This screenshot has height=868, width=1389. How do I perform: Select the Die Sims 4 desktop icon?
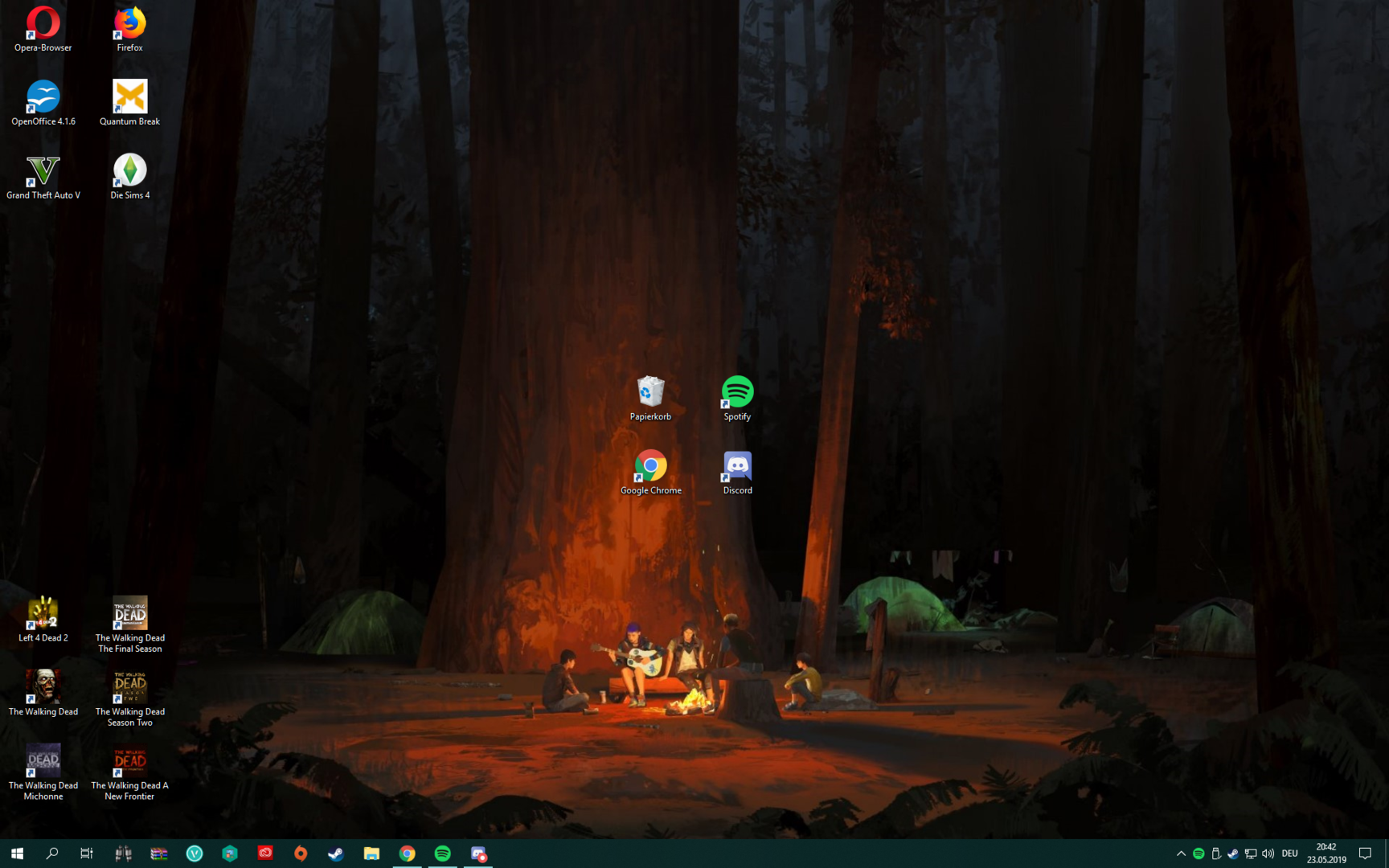pyautogui.click(x=129, y=177)
